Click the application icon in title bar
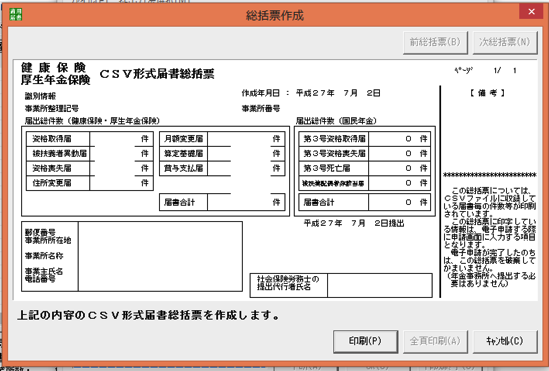This screenshot has width=549, height=371. pyautogui.click(x=16, y=14)
